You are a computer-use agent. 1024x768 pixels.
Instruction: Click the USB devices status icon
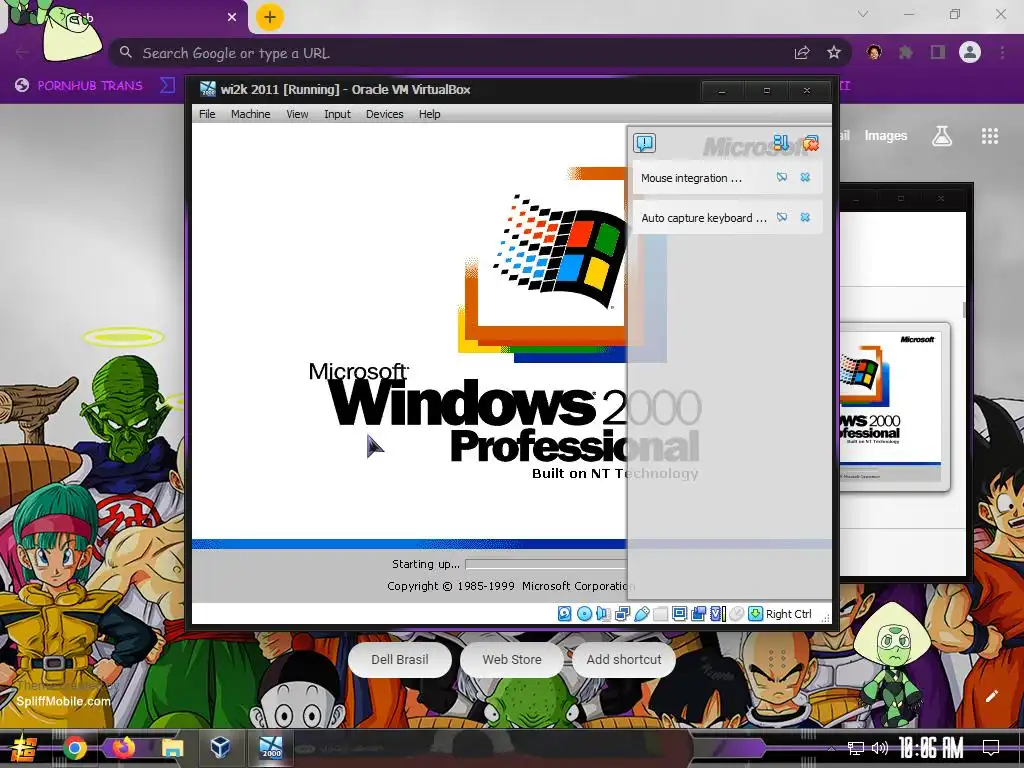pos(641,614)
